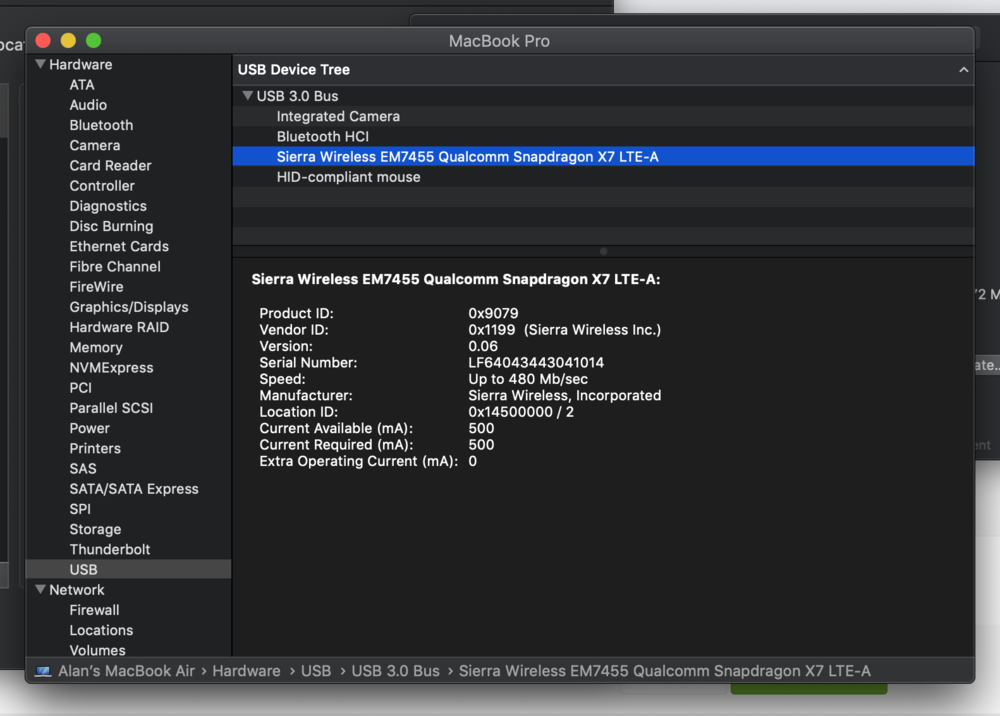This screenshot has height=716, width=1000.
Task: Click the bold Sierra Wireless detail heading
Action: [x=455, y=279]
